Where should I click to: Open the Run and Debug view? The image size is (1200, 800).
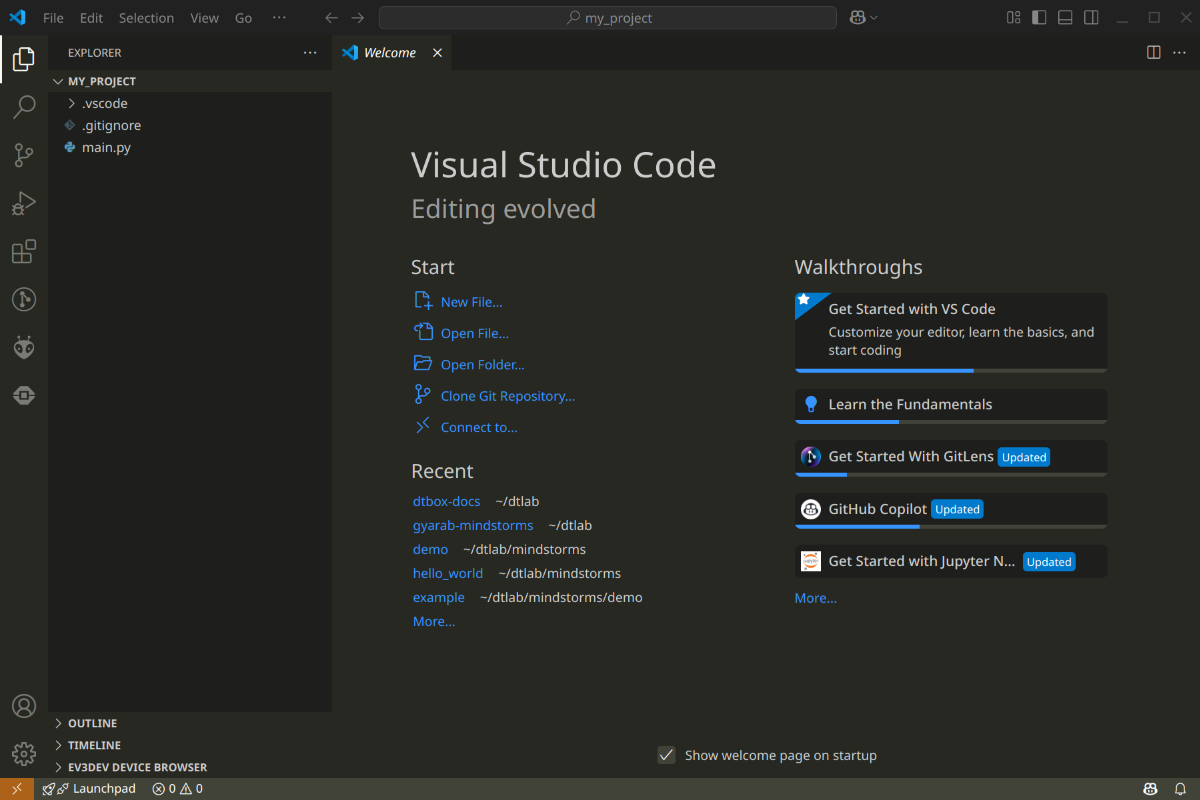[x=24, y=204]
